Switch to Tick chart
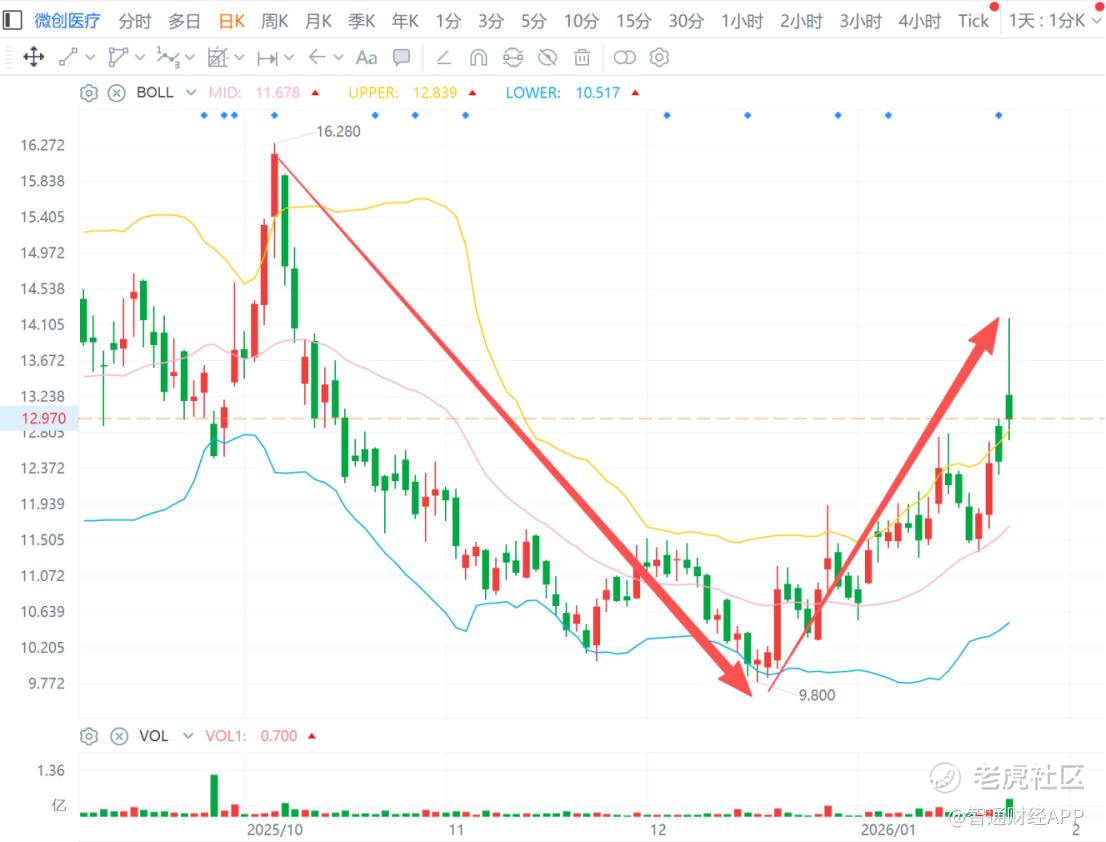Screen dimensions: 1106x842 tap(973, 21)
